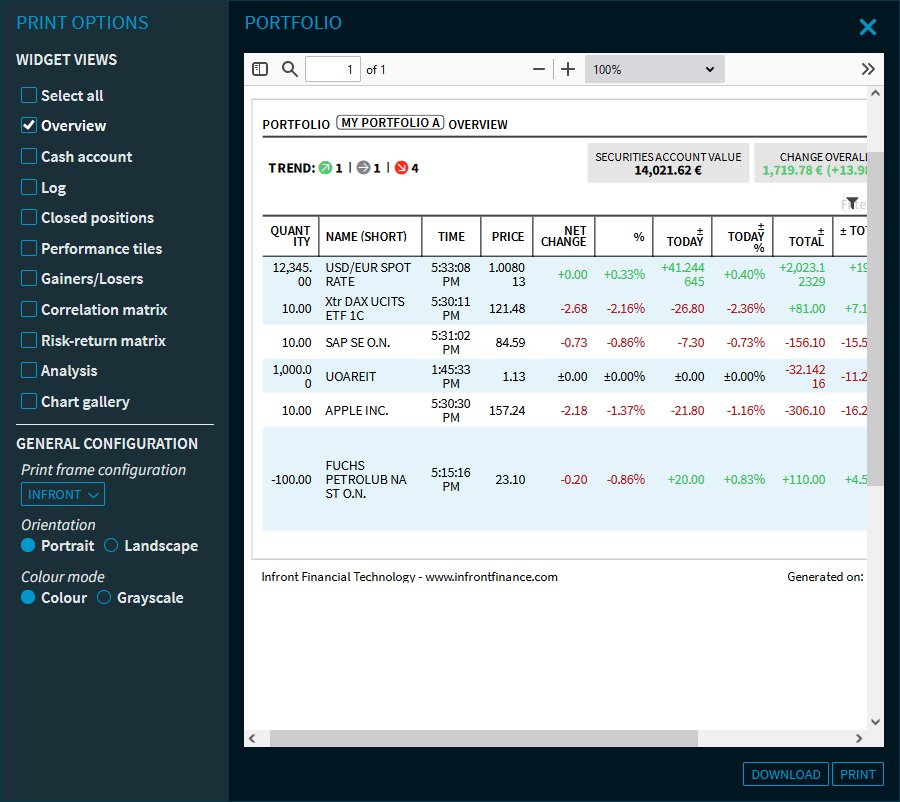Screen dimensions: 900x802
Task: Choose Landscape orientation
Action: point(112,546)
